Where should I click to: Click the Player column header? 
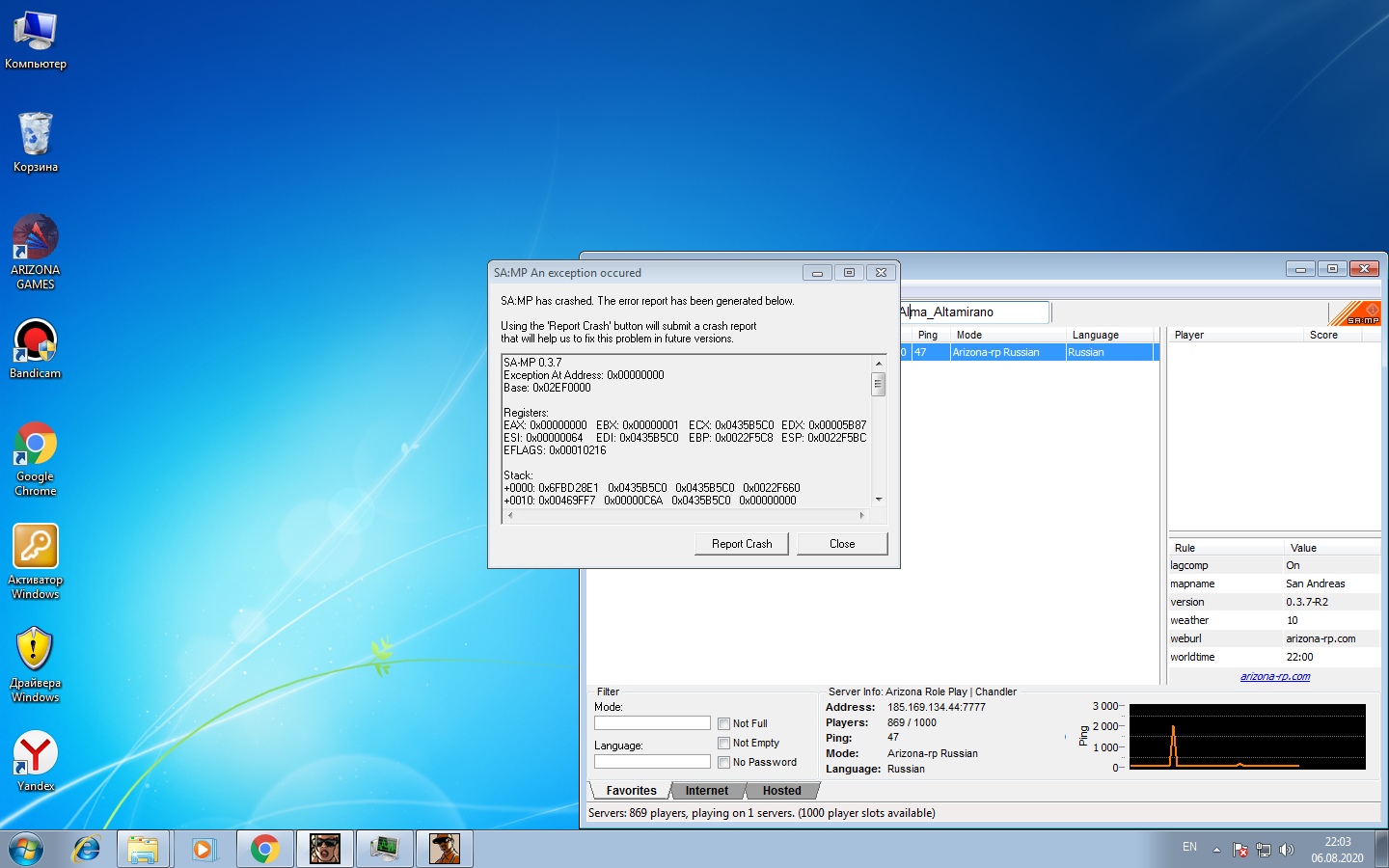click(x=1235, y=335)
